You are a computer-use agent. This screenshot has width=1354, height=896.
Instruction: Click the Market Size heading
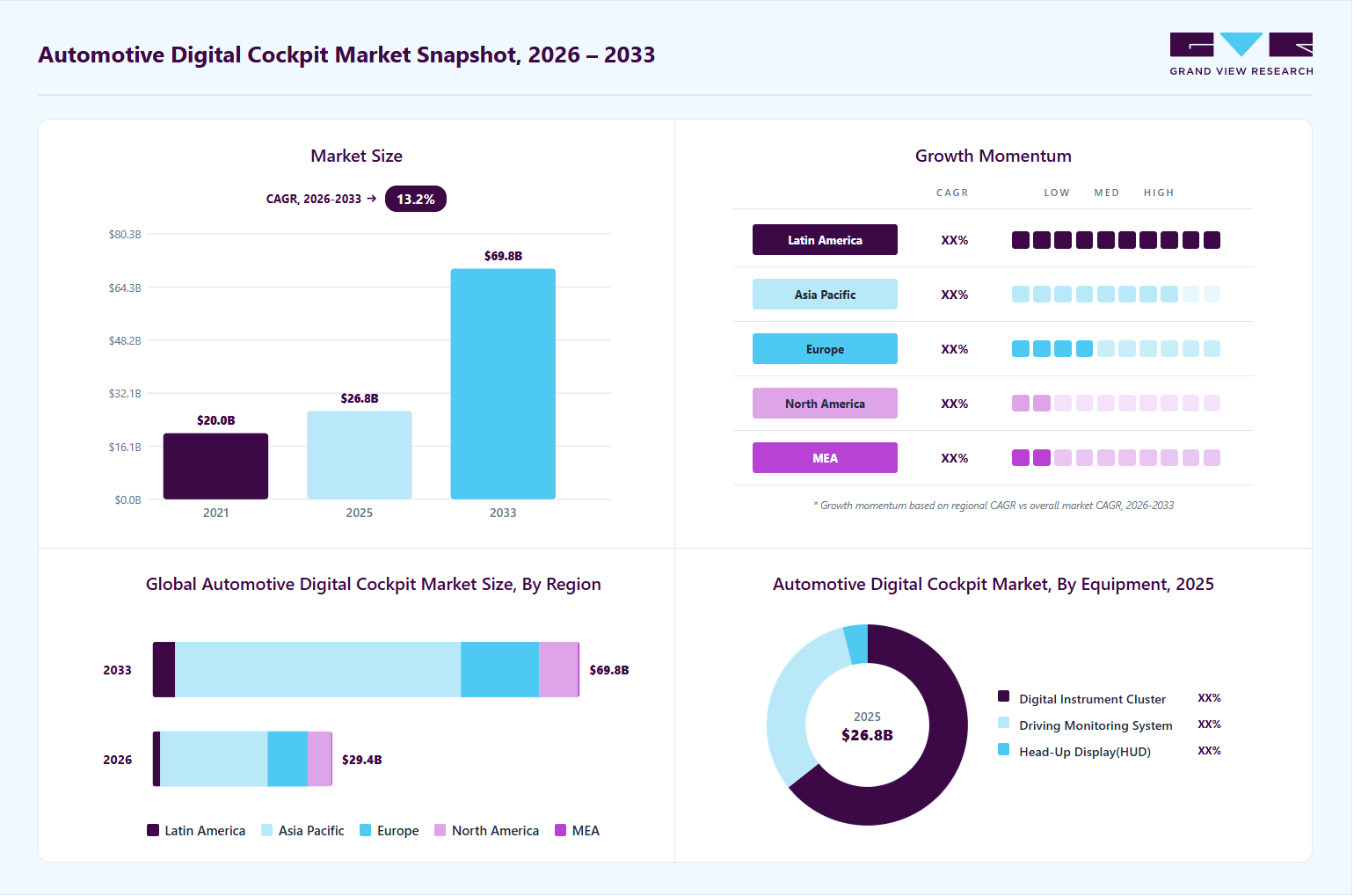click(356, 156)
